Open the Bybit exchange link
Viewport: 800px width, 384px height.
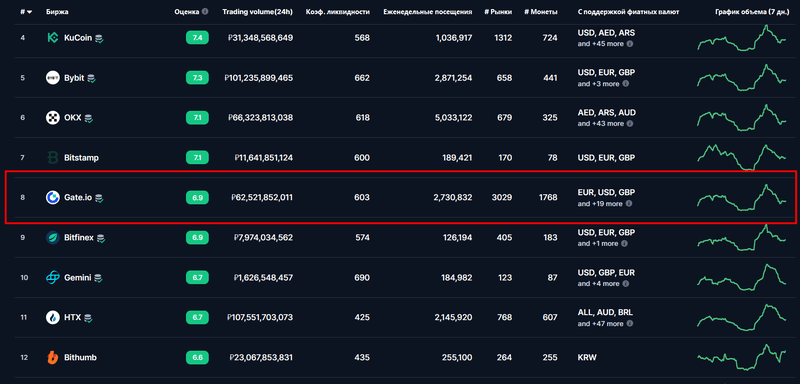74,78
